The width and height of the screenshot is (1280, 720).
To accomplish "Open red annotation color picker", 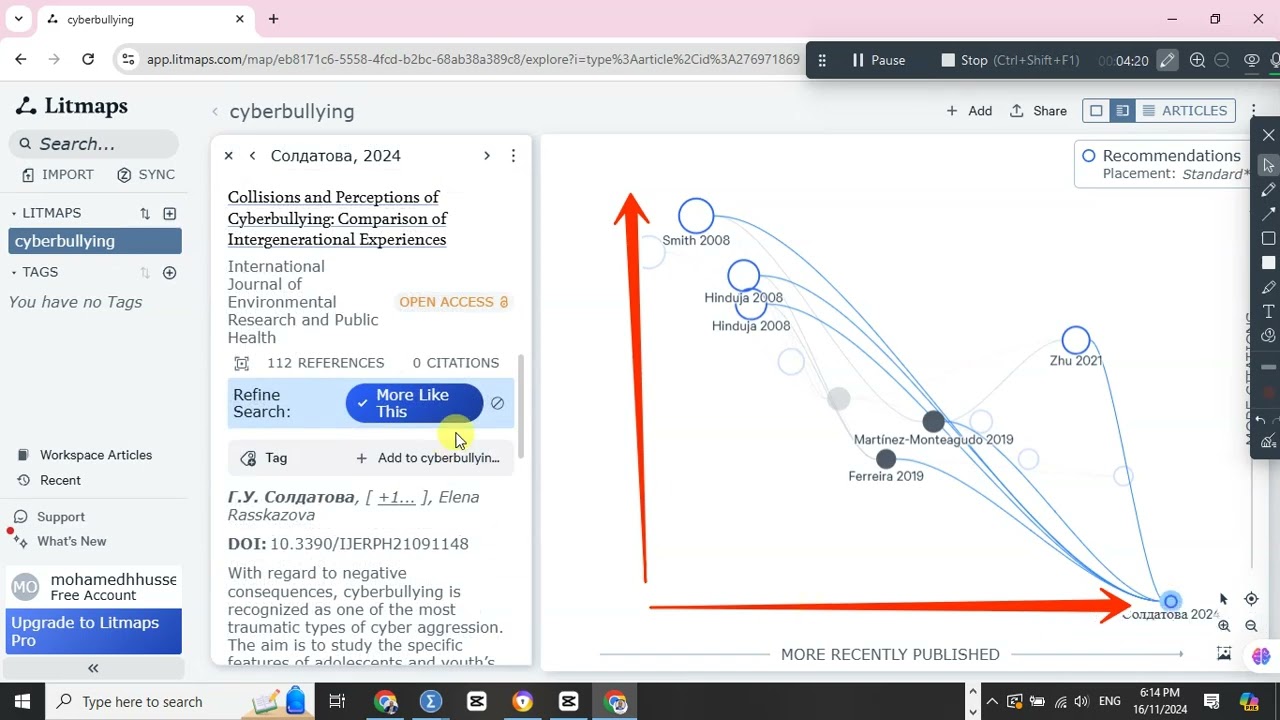I will tap(1268, 393).
